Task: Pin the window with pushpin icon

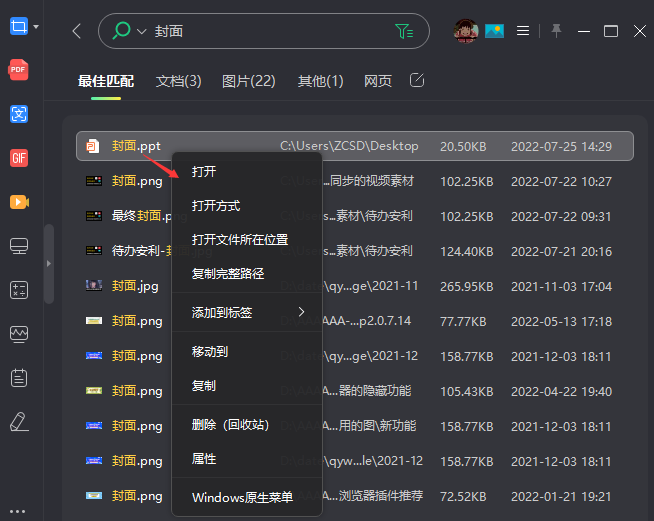Action: point(557,31)
